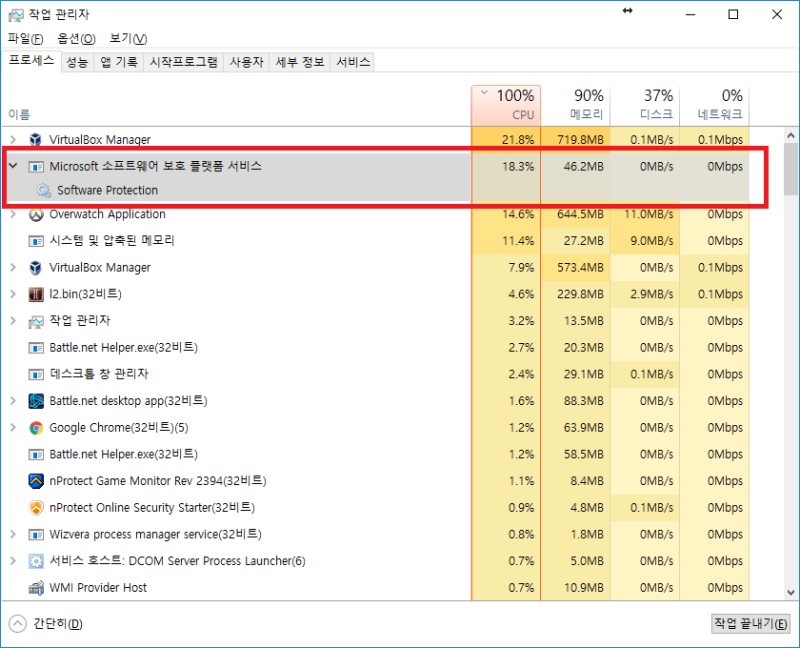Click the 간단히 collapse arrow icon
This screenshot has width=800, height=648.
(17, 624)
